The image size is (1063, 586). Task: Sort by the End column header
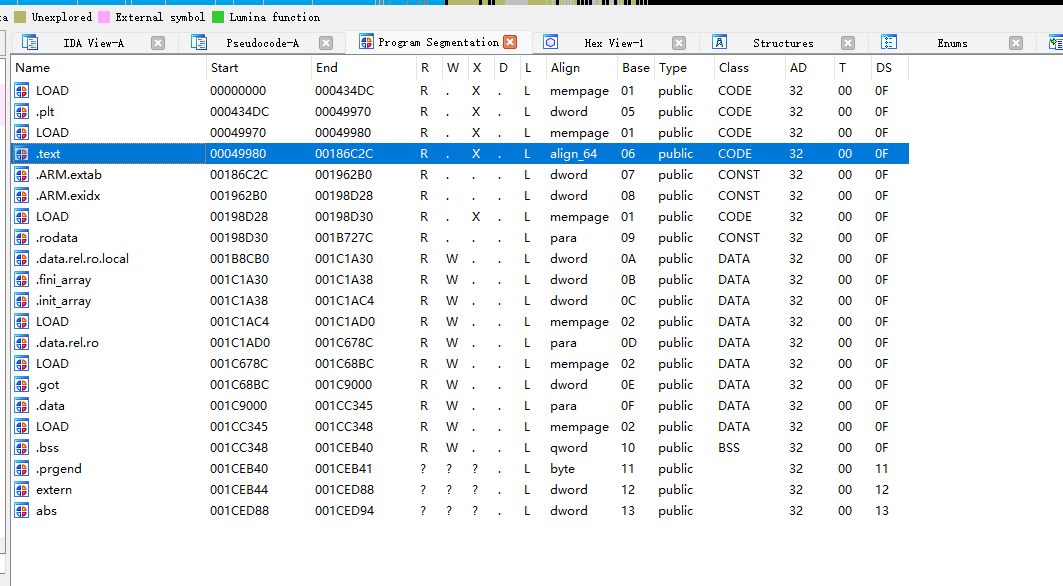click(363, 68)
